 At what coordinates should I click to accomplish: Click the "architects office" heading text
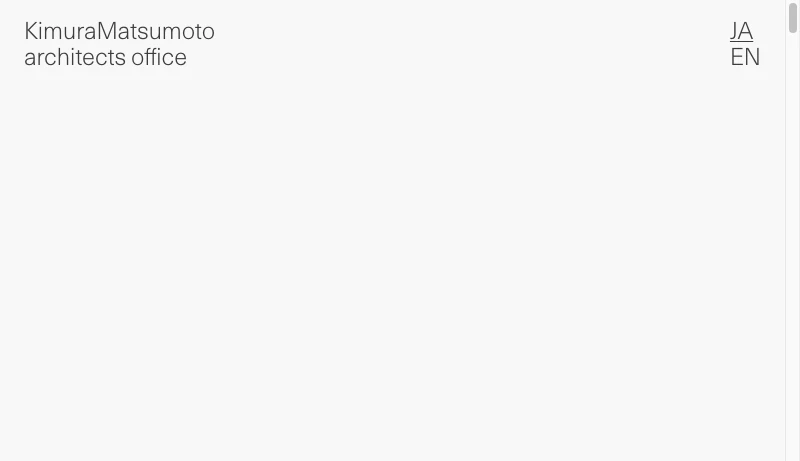click(x=105, y=58)
